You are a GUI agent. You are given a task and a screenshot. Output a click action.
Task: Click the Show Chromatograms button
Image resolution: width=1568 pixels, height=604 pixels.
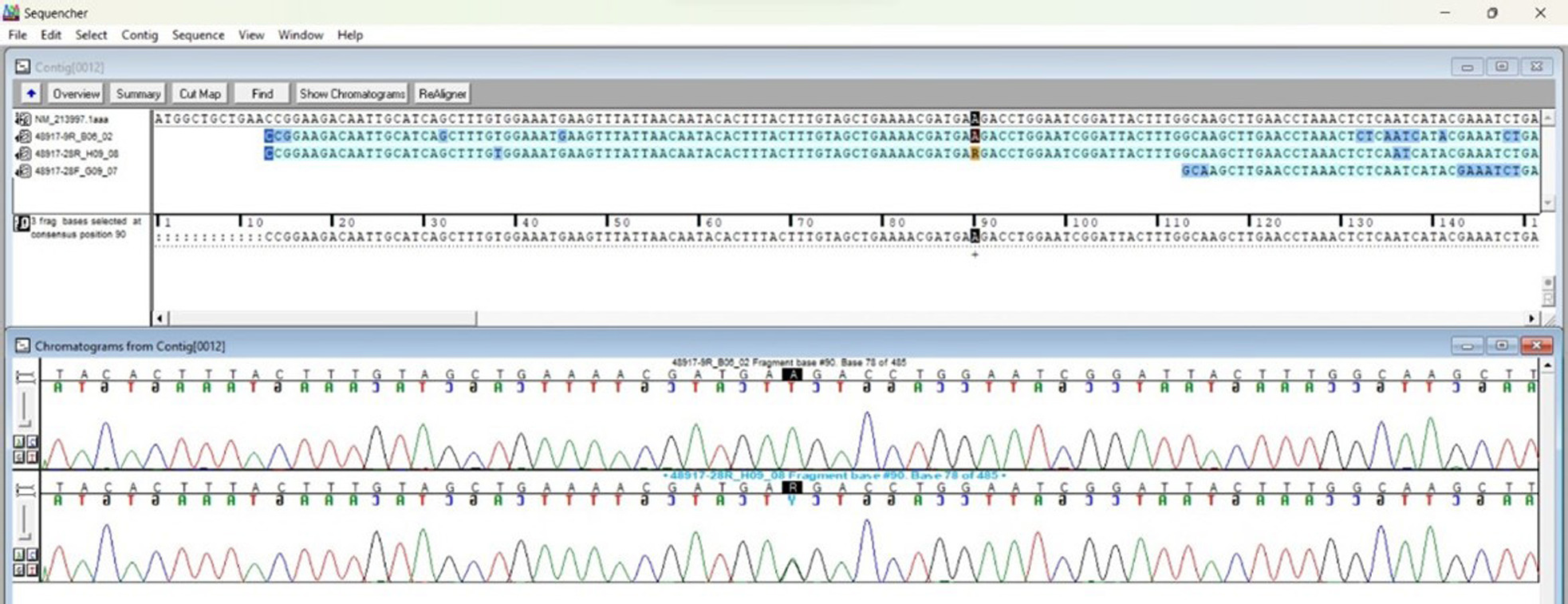(352, 93)
